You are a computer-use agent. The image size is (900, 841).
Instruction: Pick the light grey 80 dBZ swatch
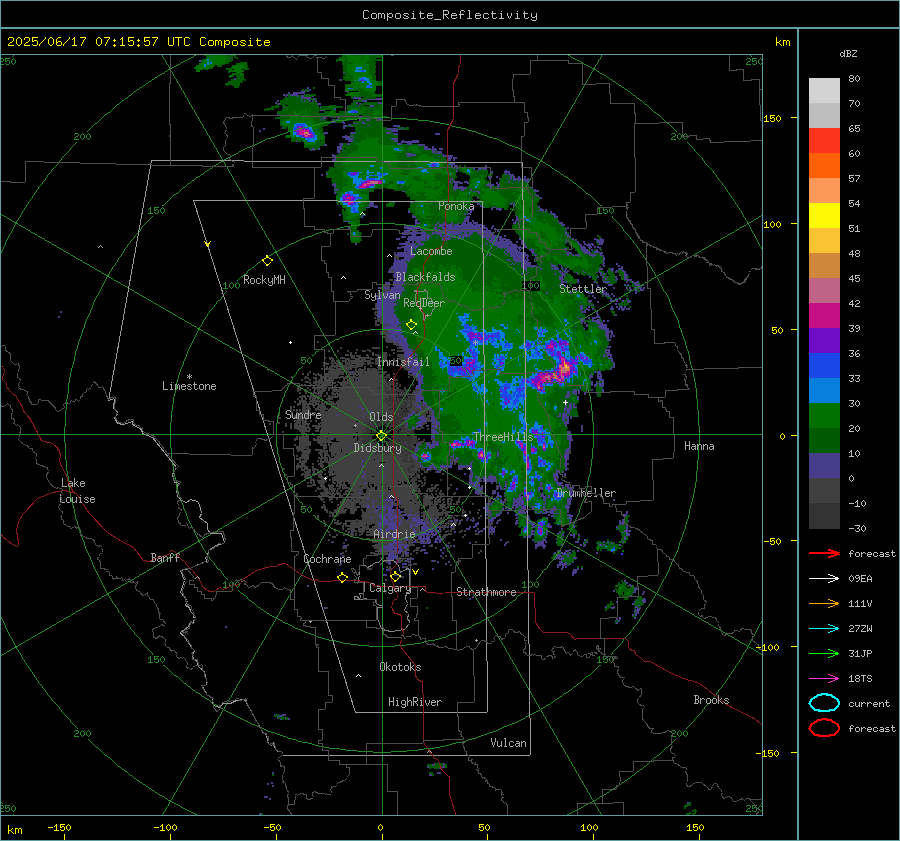click(x=824, y=90)
